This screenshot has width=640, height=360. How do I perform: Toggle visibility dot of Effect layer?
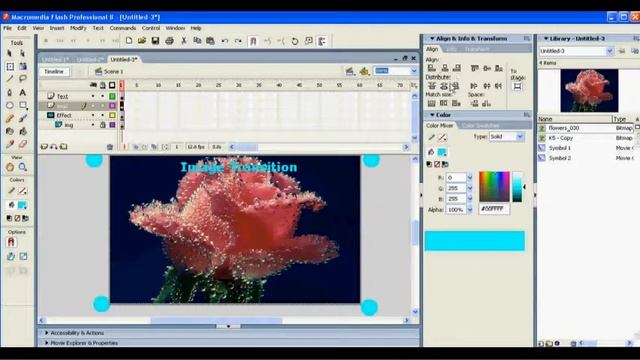[x=93, y=116]
